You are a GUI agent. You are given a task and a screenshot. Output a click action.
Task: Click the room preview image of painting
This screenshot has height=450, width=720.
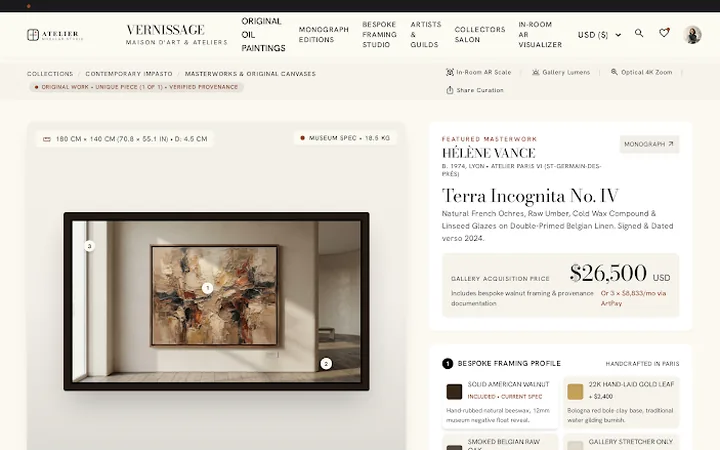click(216, 301)
